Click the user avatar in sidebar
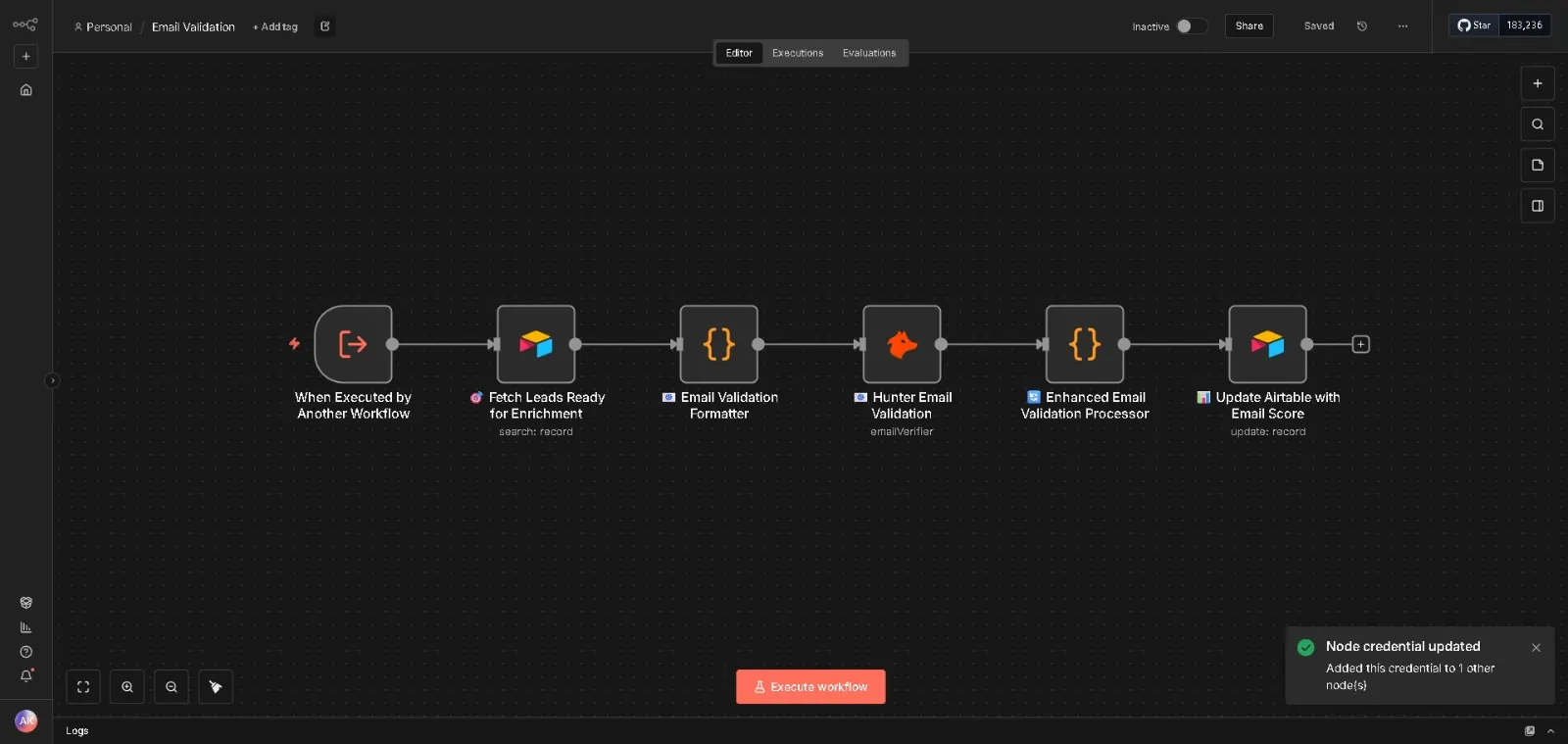The image size is (1568, 744). point(26,720)
